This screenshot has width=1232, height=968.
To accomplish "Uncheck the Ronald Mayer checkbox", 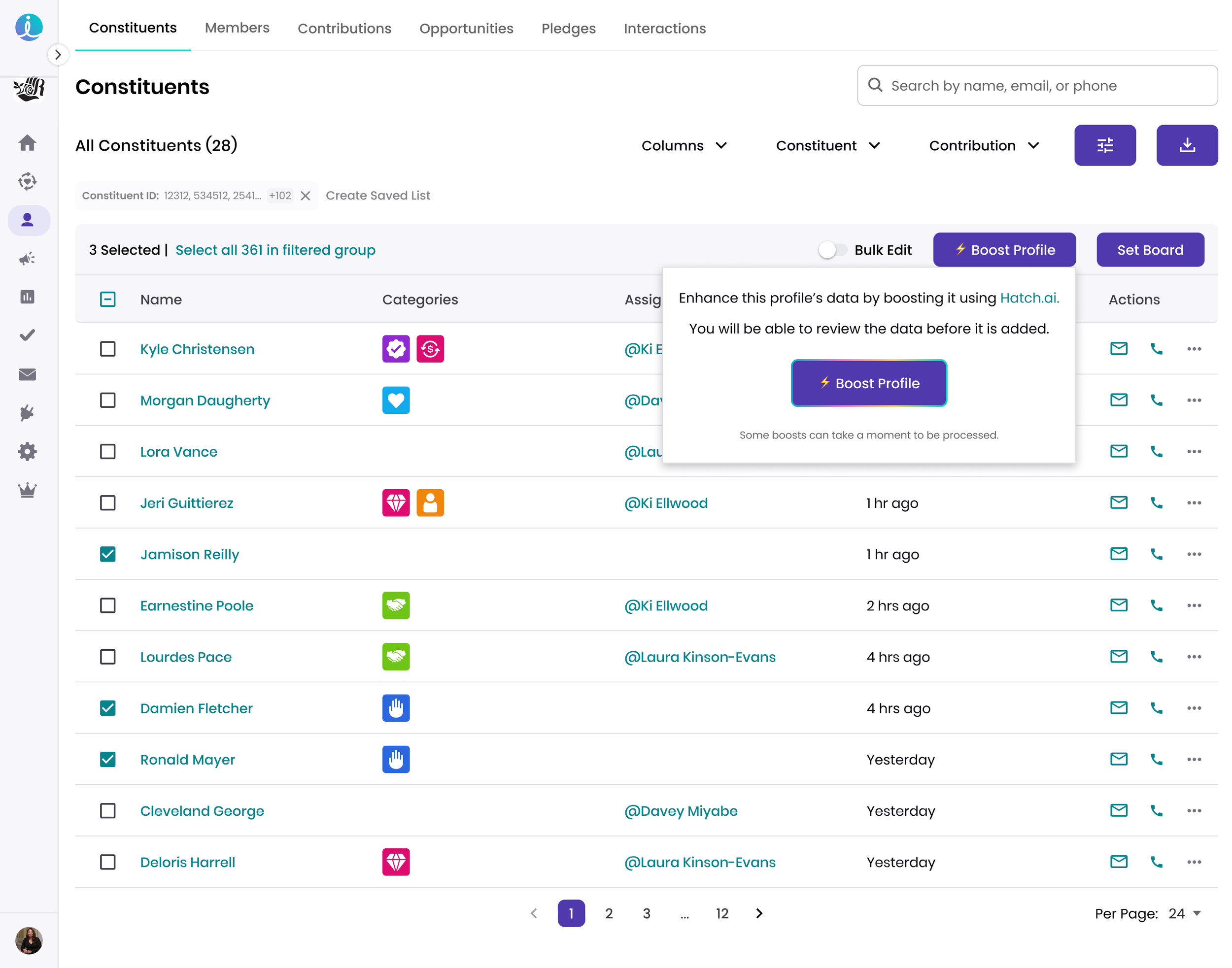I will pos(108,760).
